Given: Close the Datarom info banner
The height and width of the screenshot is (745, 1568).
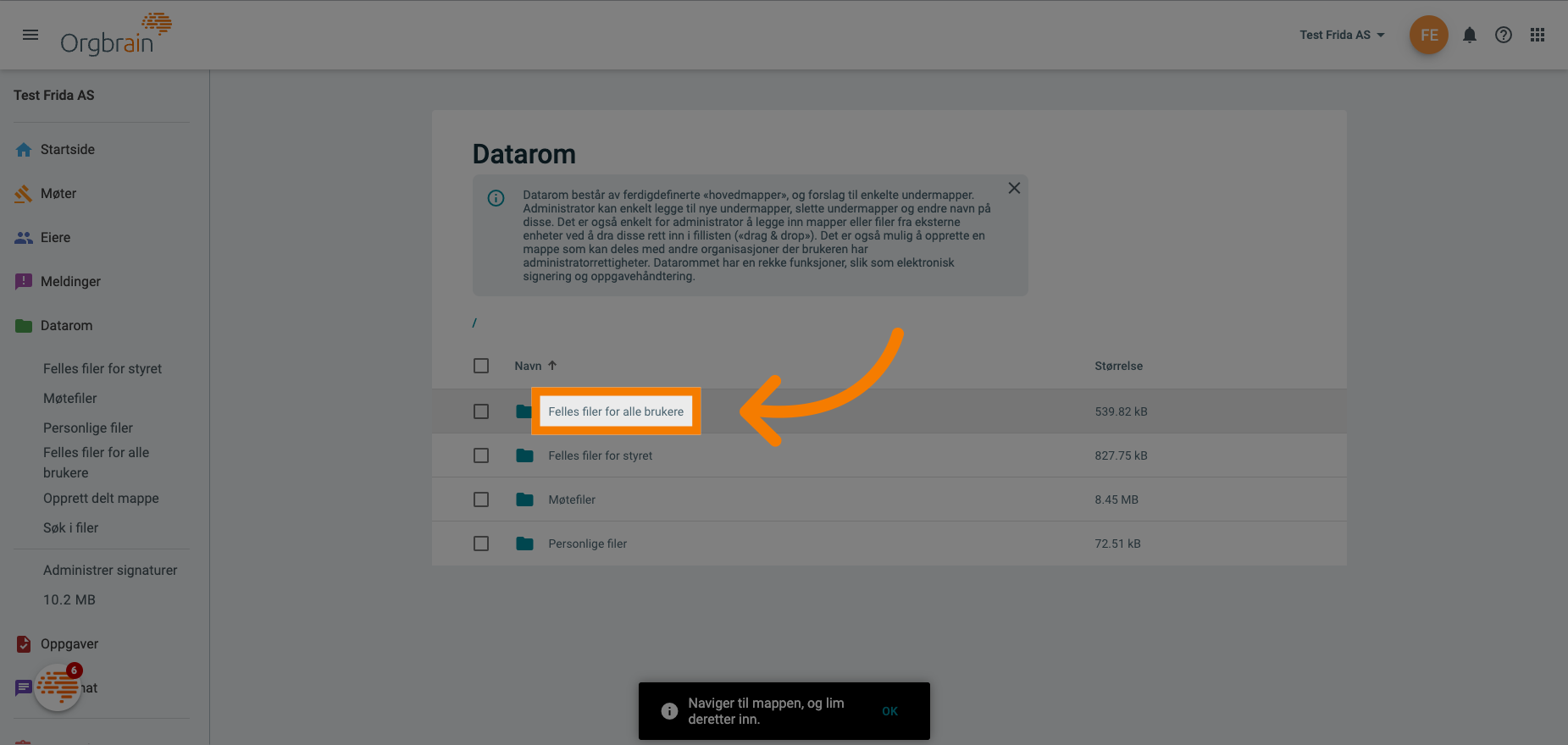Looking at the screenshot, I should [x=1014, y=188].
